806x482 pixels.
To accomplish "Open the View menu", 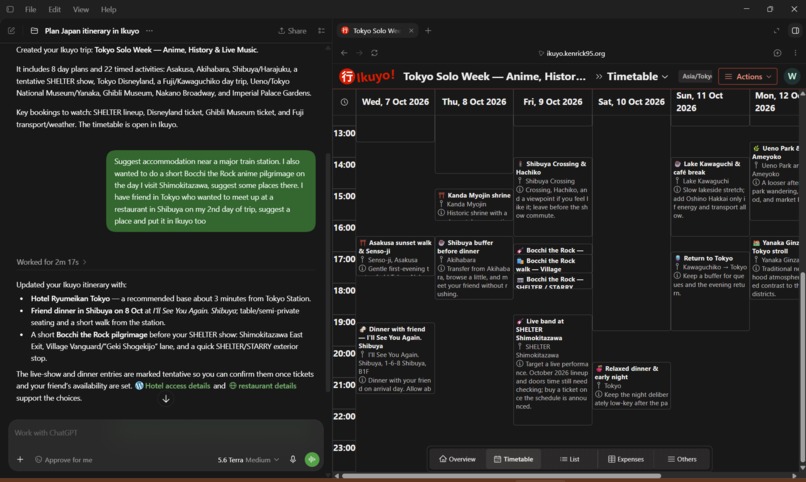I will point(81,9).
